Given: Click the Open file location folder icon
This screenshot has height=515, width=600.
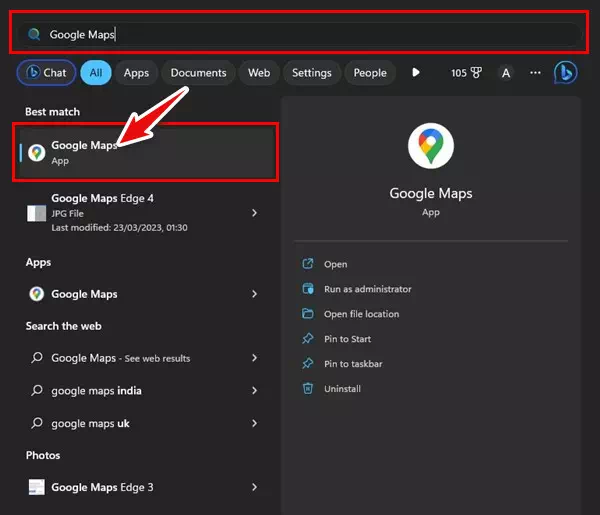Looking at the screenshot, I should tap(308, 314).
